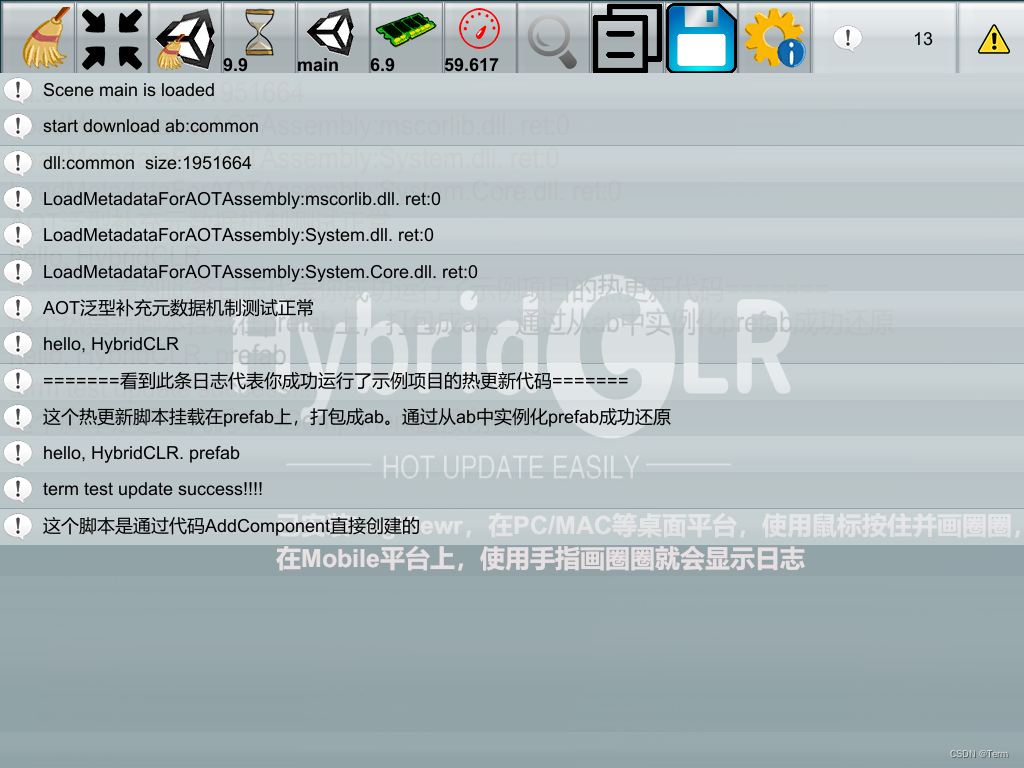Toggle memory usage RAM chip icon
This screenshot has width=1024, height=768.
point(406,37)
